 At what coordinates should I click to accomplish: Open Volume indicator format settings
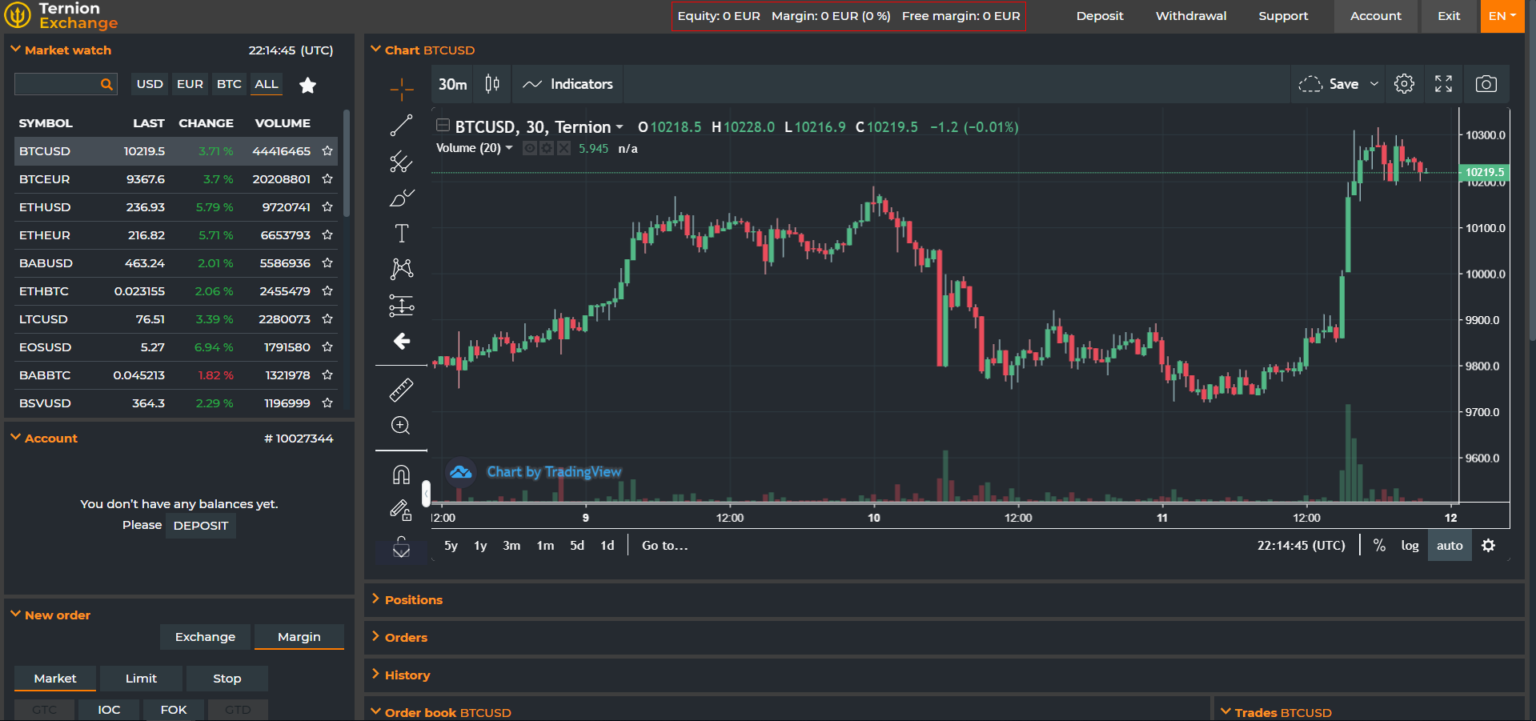(x=547, y=148)
